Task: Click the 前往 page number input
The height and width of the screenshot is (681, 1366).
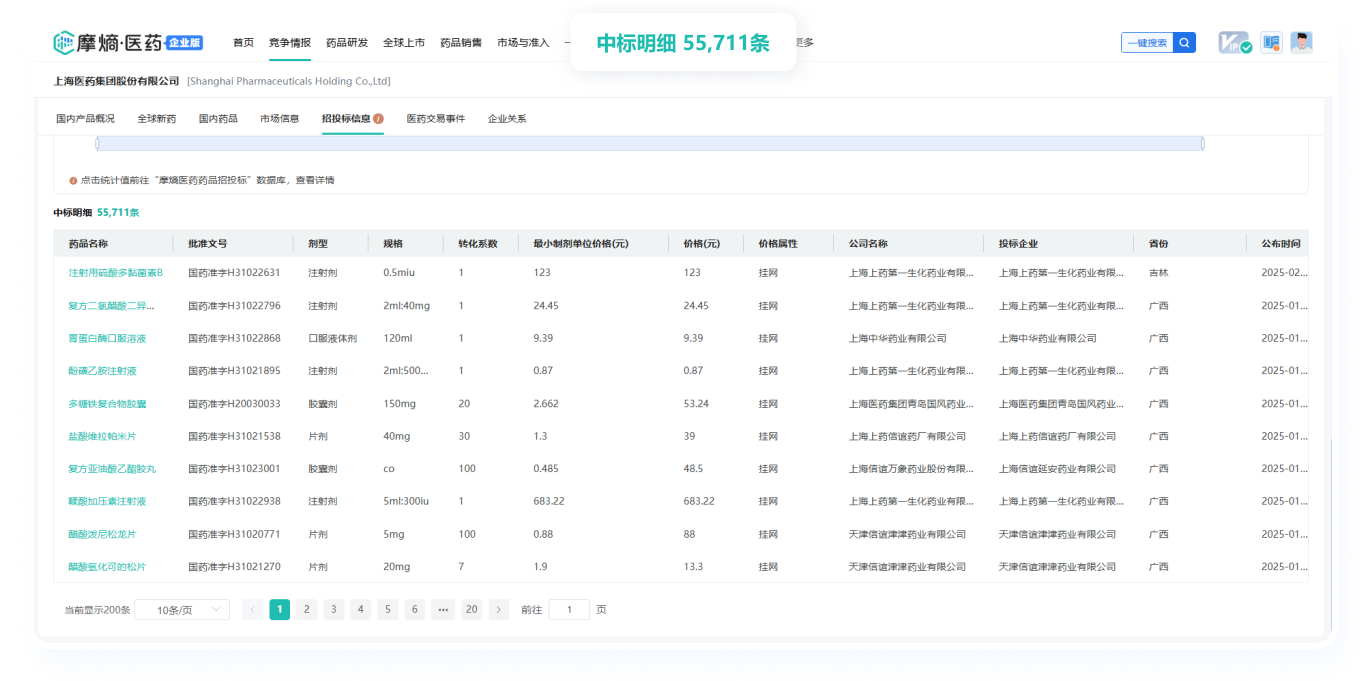Action: 569,610
